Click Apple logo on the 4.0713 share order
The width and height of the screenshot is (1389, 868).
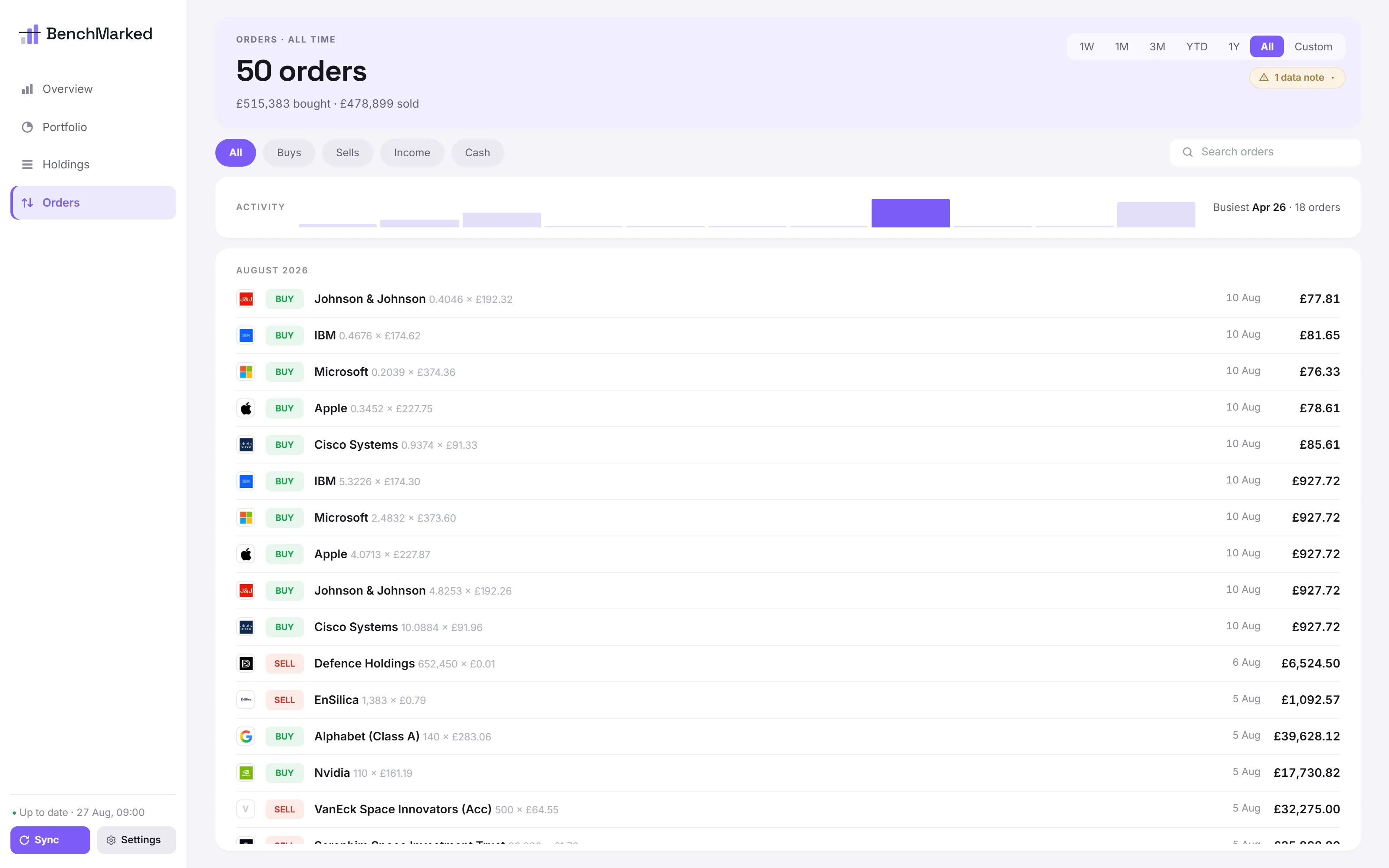click(x=246, y=554)
